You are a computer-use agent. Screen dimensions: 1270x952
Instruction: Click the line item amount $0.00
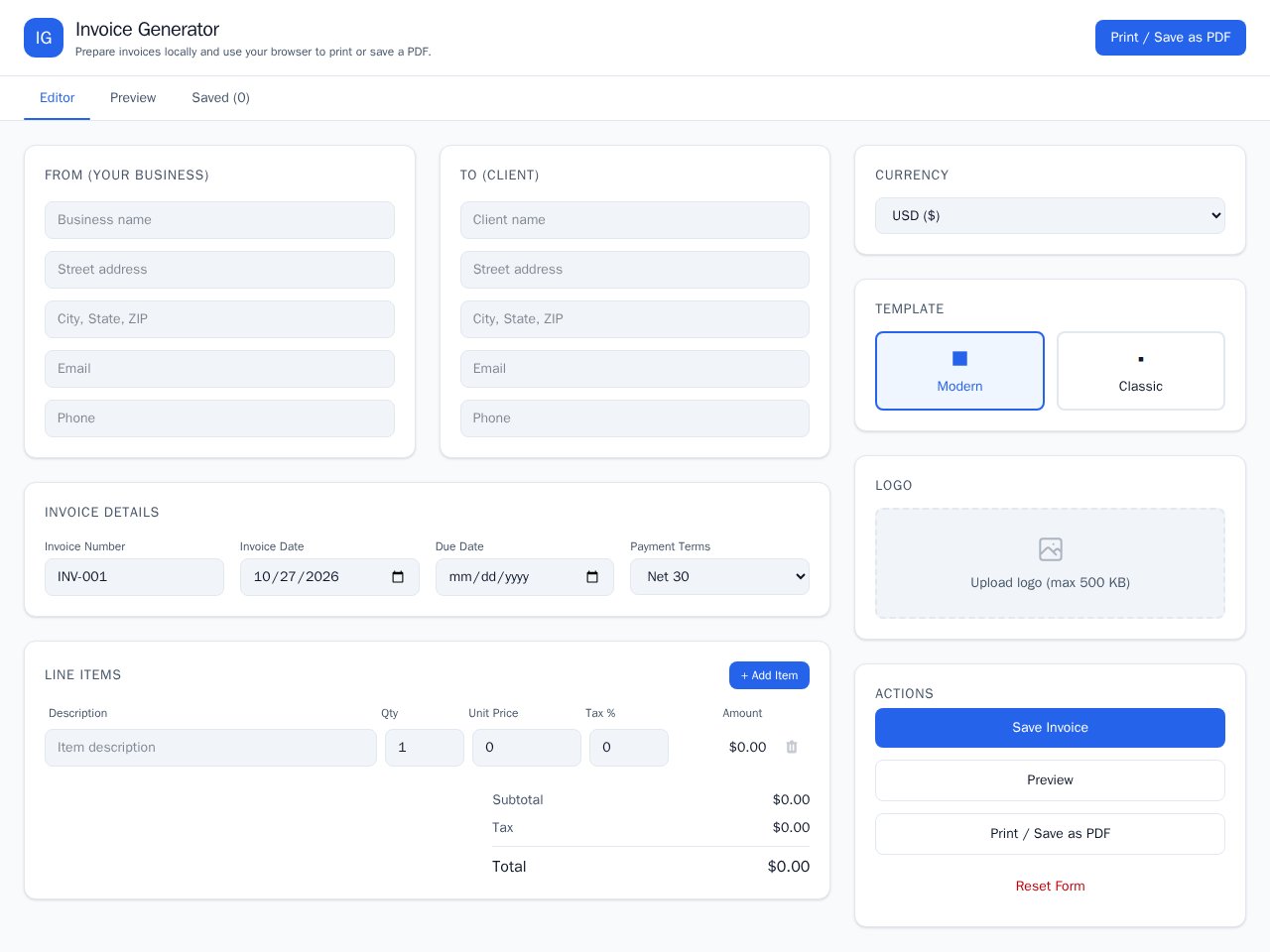tap(747, 748)
